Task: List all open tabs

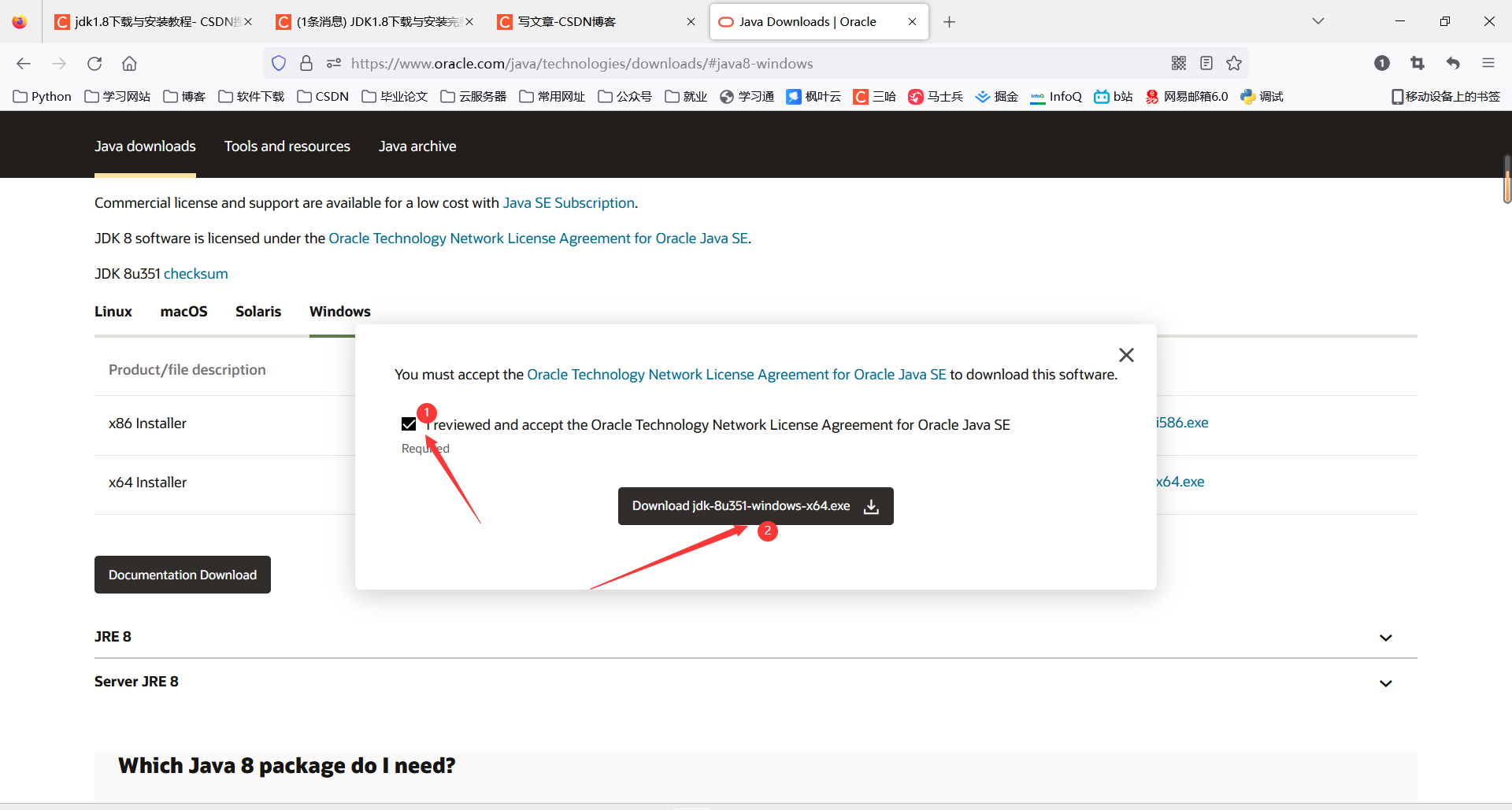Action: coord(1318,21)
